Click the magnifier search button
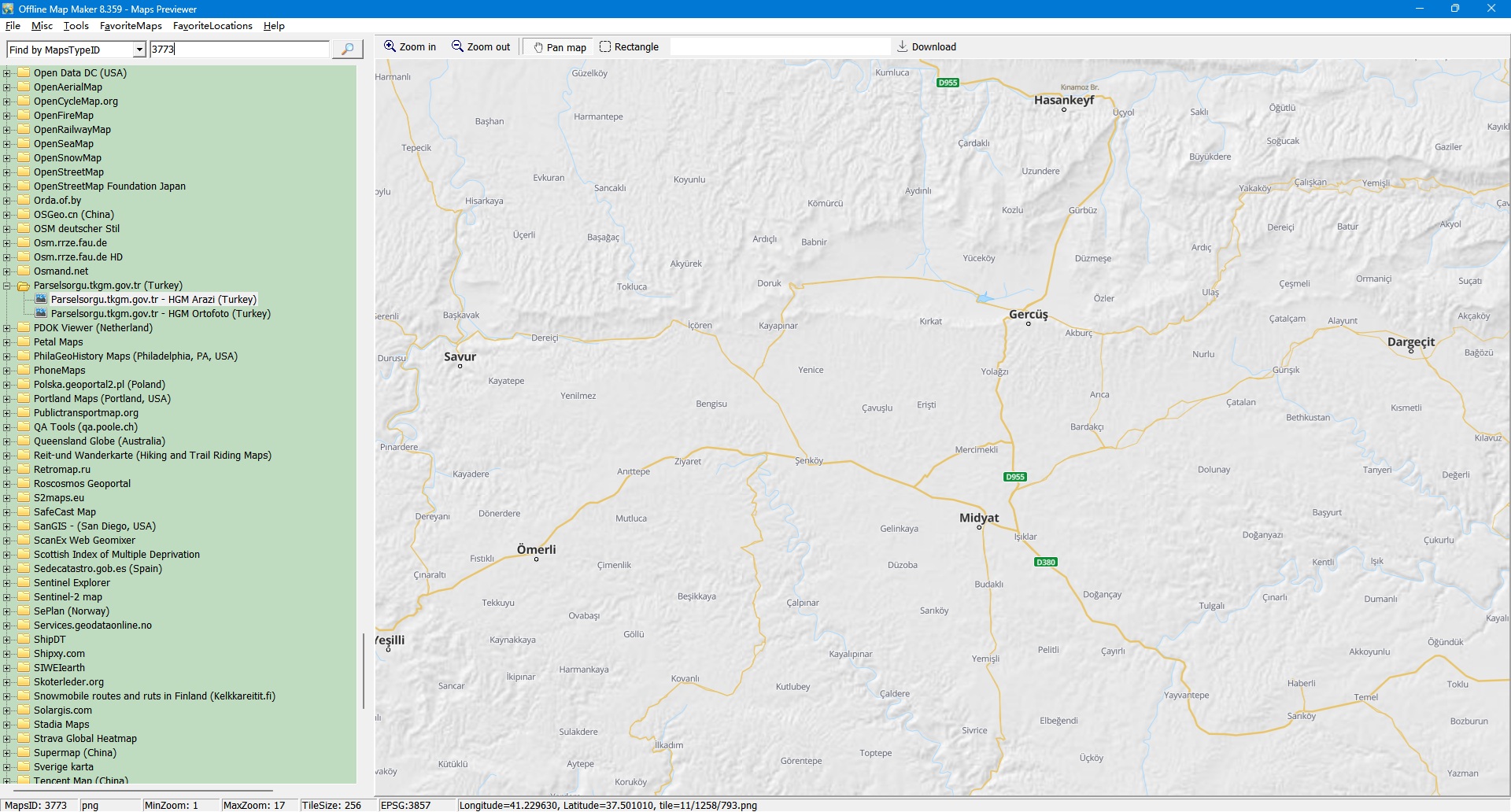This screenshot has width=1511, height=812. 347,50
